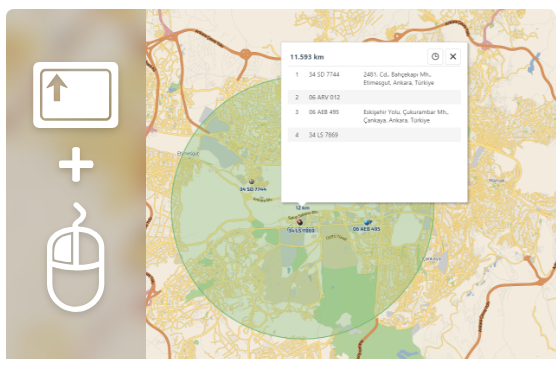The width and height of the screenshot is (556, 368).
Task: Click the Çankaya district label on map
Action: 432,259
